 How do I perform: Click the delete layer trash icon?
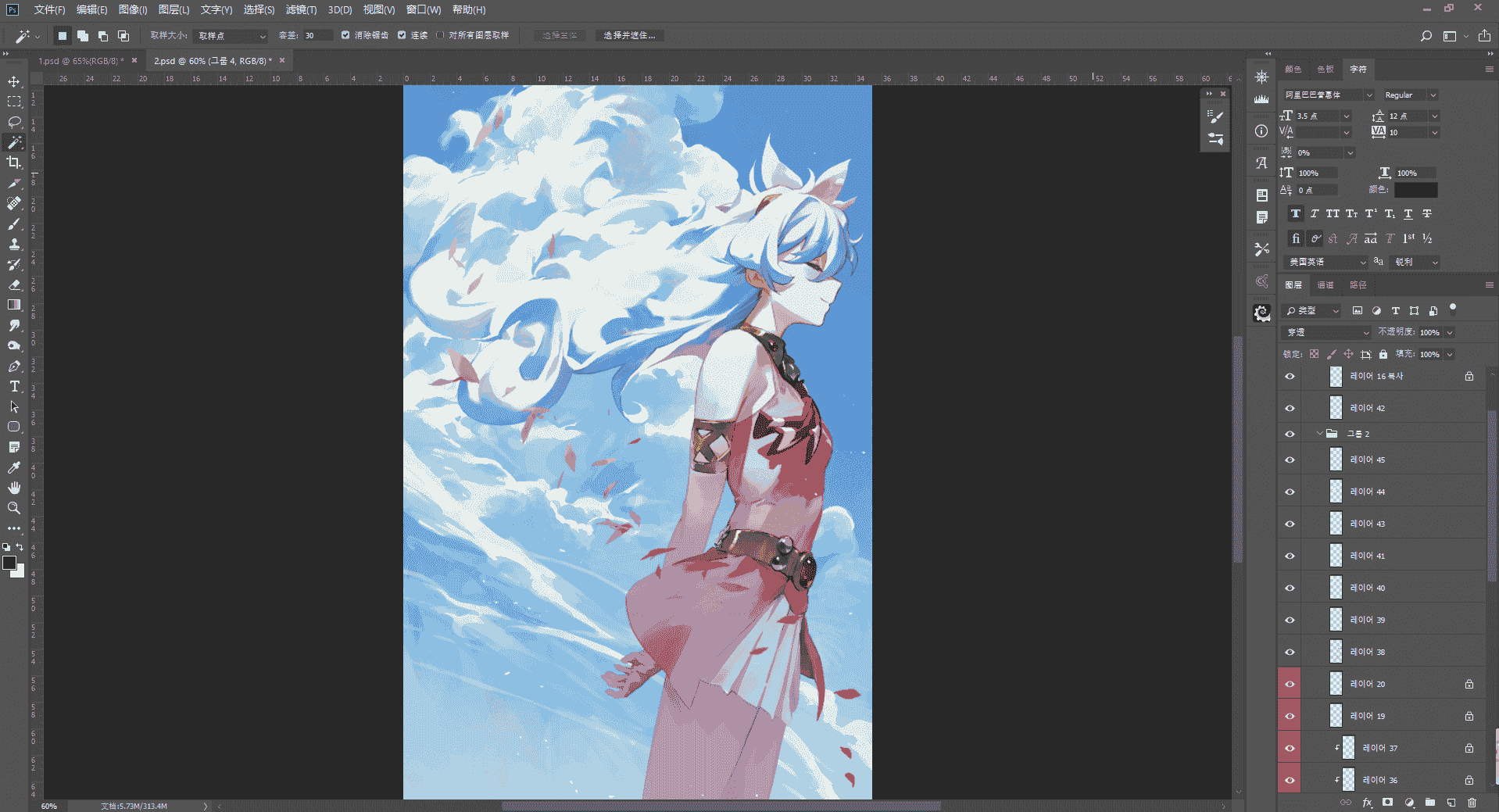(1472, 803)
